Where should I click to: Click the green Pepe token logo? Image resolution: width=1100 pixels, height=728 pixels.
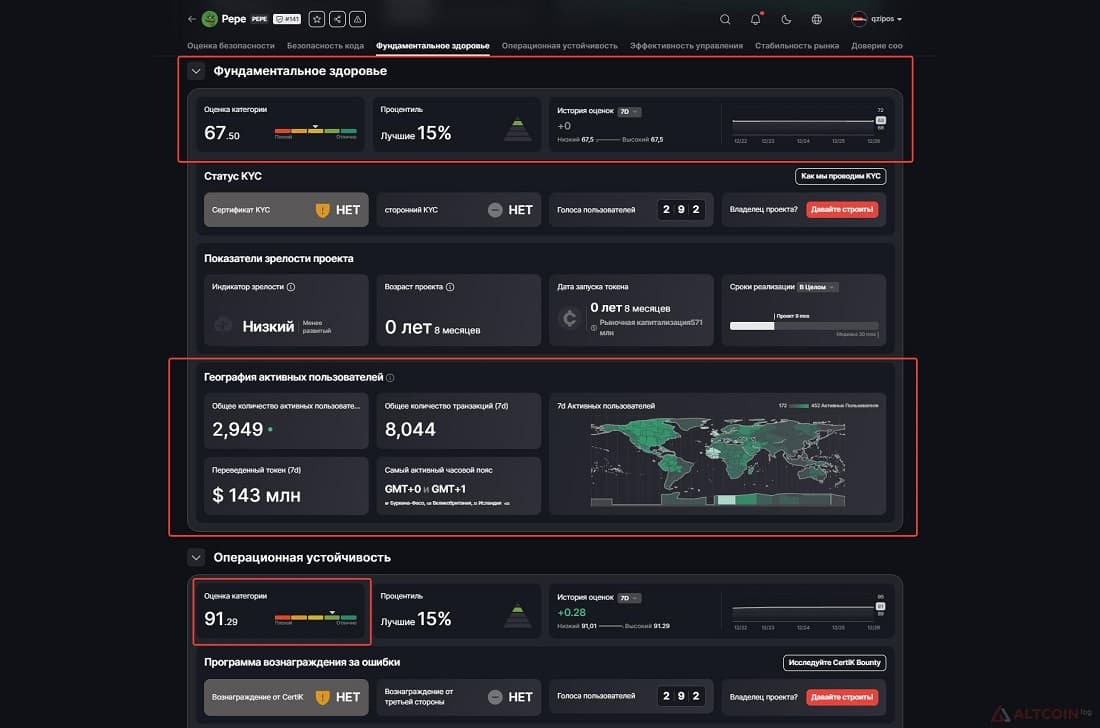click(x=209, y=19)
